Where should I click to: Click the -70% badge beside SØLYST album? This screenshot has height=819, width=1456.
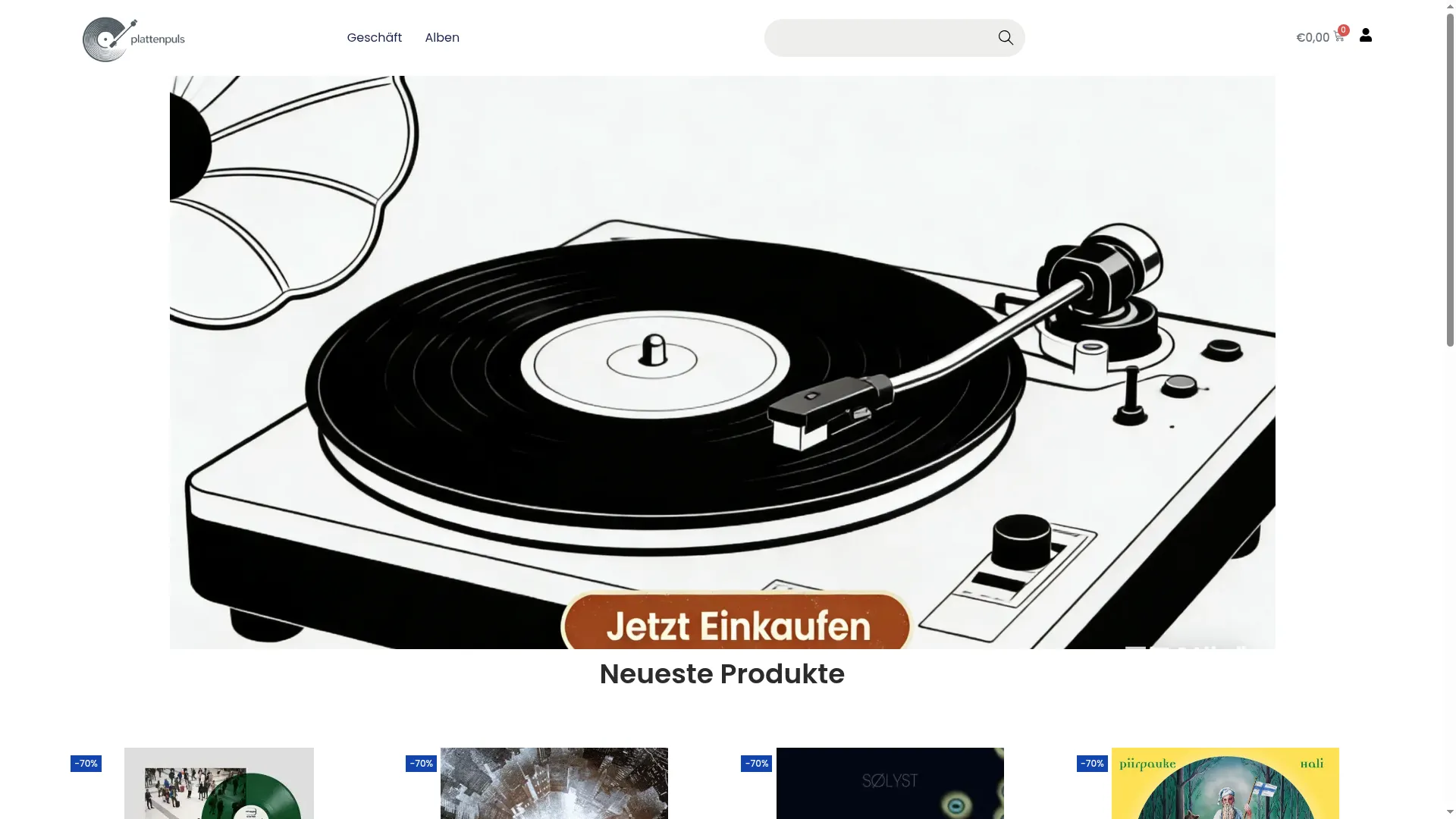click(756, 764)
